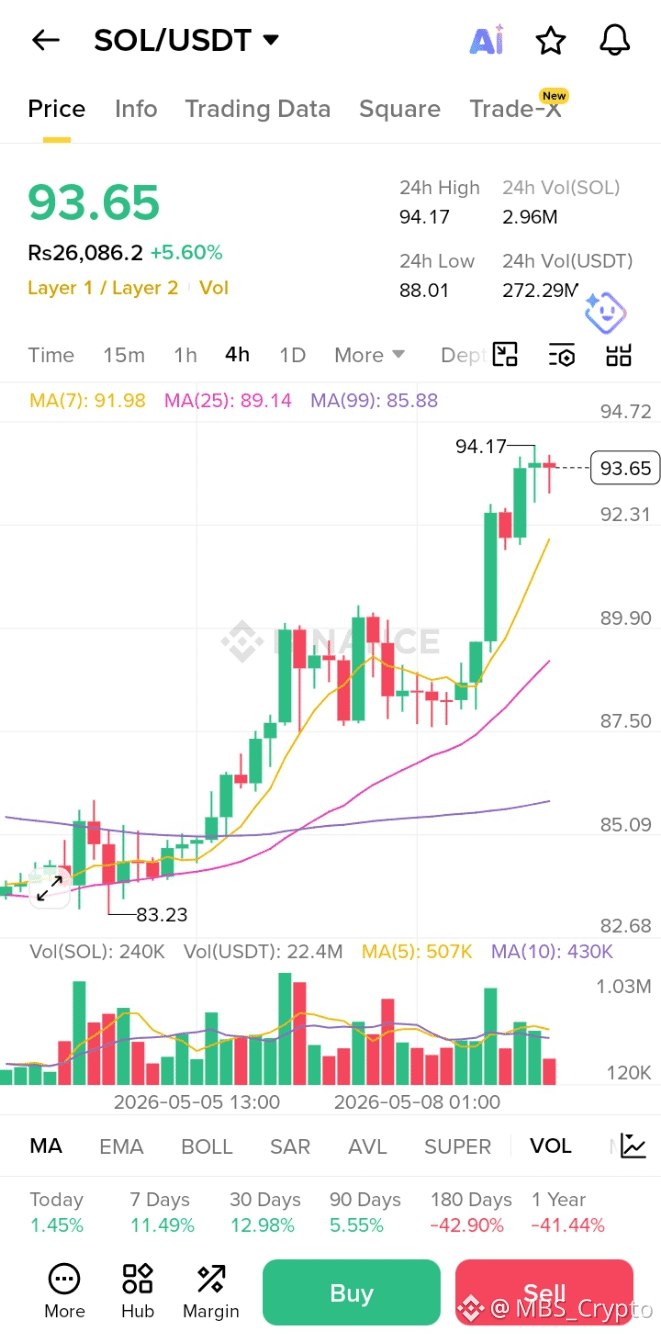Screen dimensions: 661x1334
Task: Click the 94.17 high marker on chart
Action: 481,447
